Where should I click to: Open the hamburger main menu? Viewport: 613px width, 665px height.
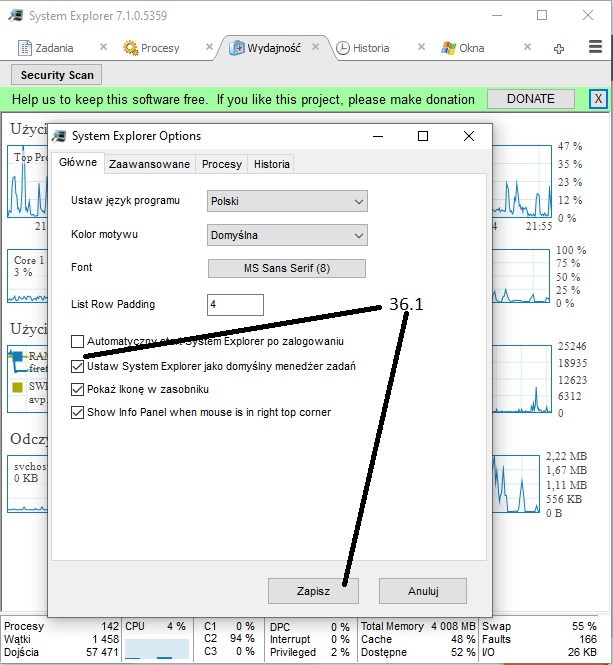click(x=595, y=47)
